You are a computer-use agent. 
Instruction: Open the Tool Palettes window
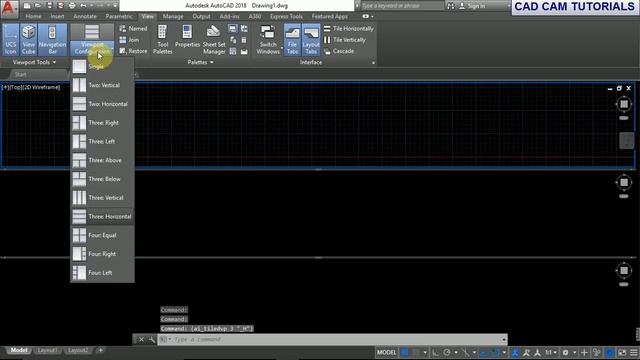[162, 39]
